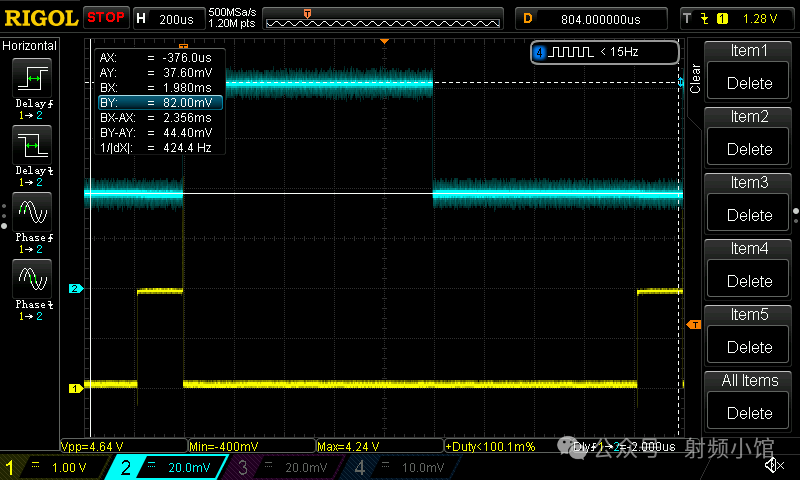Image resolution: width=800 pixels, height=480 pixels.
Task: Toggle channel 1 at 1.00 V
Action: 50,467
